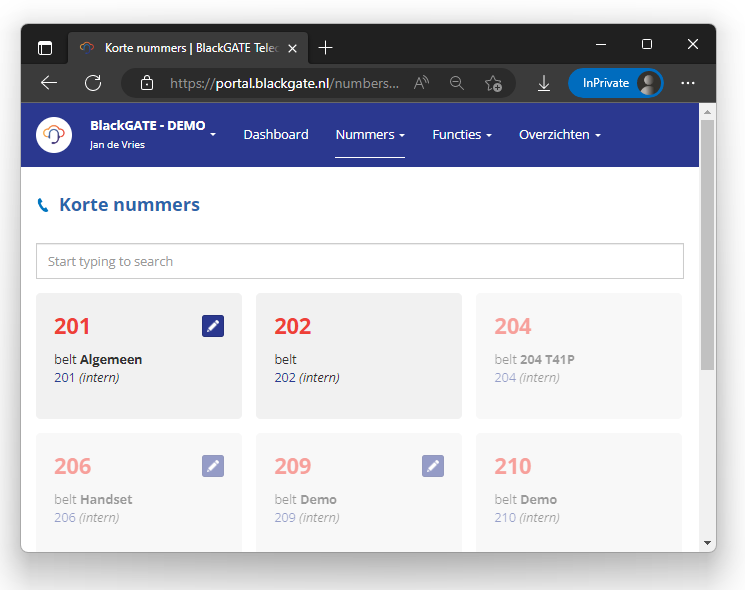This screenshot has width=745, height=590.
Task: Open the 206 number card title
Action: (72, 466)
